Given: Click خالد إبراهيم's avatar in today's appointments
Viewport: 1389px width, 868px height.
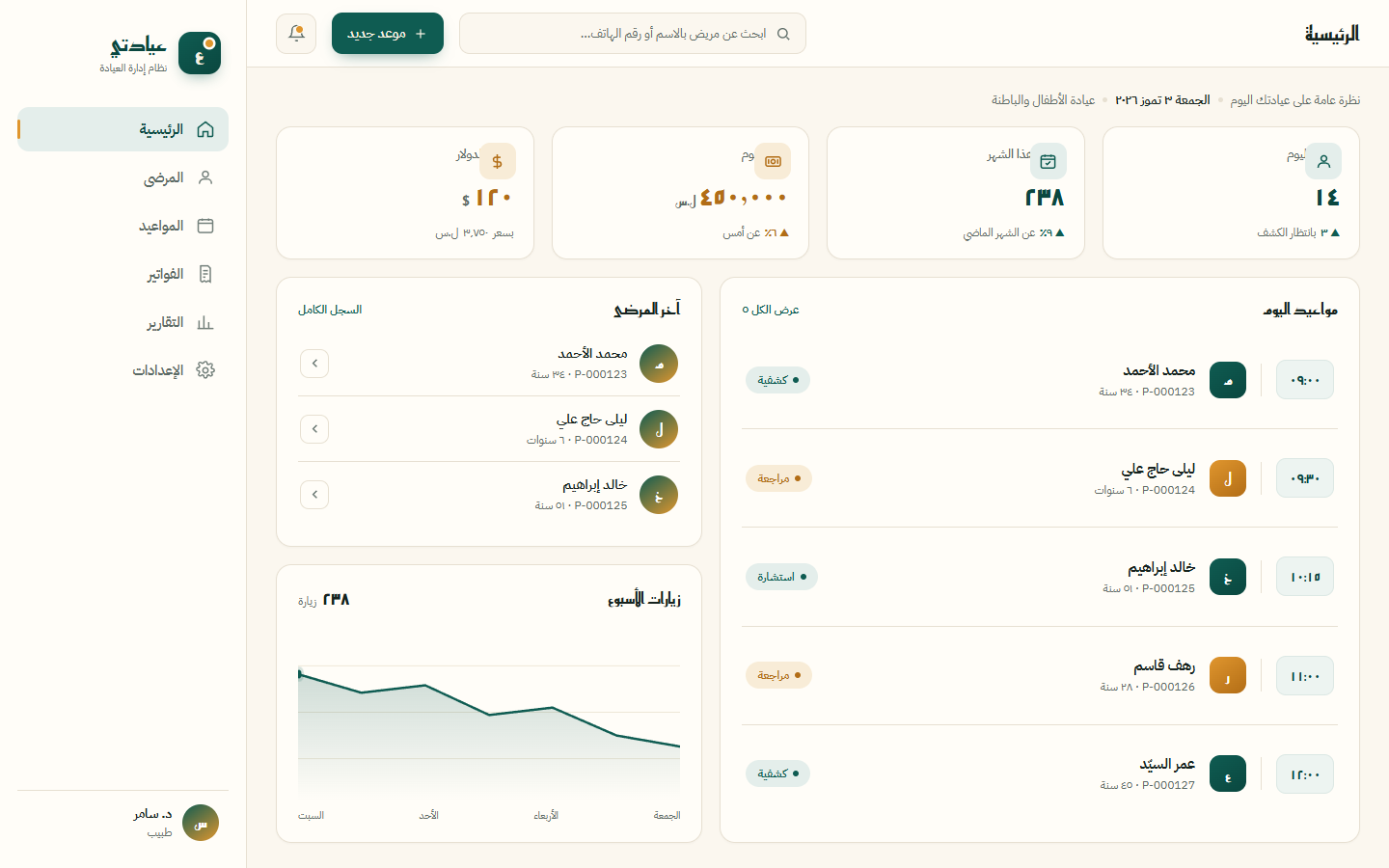Looking at the screenshot, I should [1228, 577].
